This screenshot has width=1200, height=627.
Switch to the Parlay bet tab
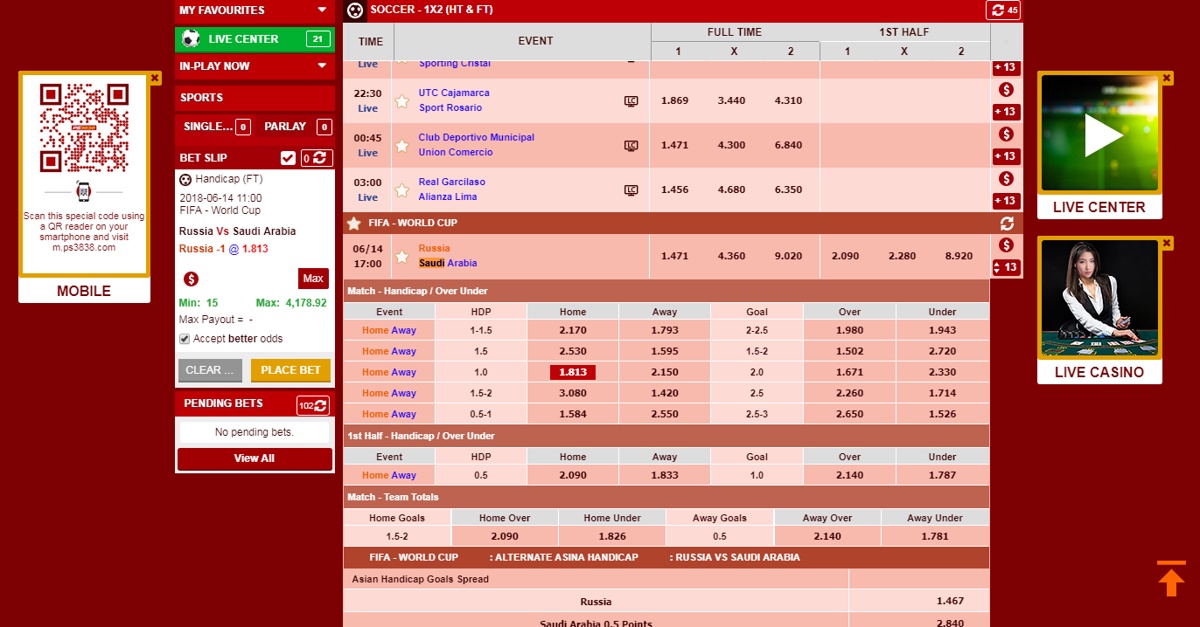[x=295, y=127]
